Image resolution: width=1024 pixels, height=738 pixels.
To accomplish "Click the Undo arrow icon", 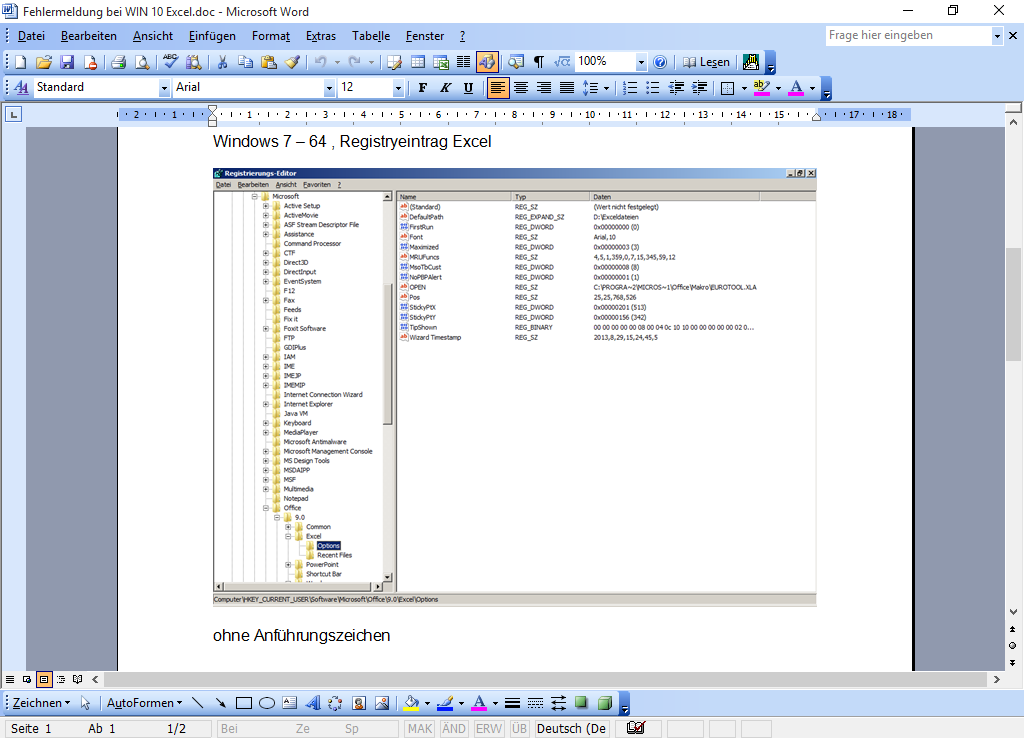I will [x=320, y=62].
